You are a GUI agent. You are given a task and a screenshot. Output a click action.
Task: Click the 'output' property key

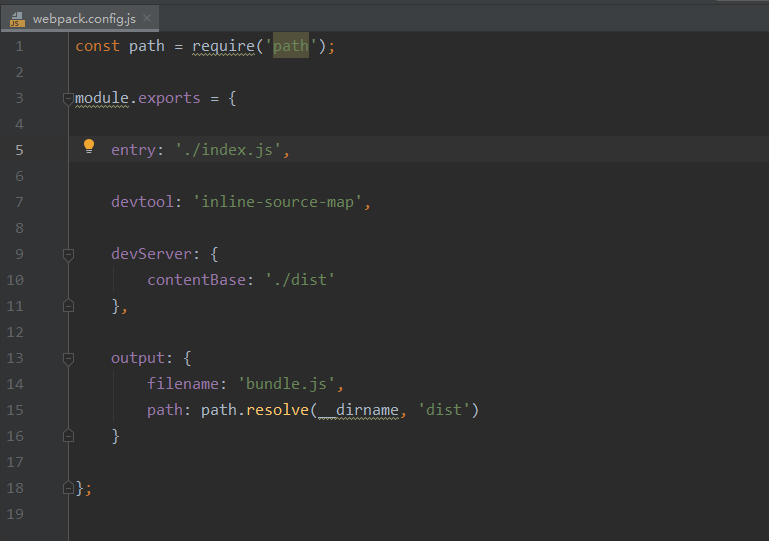coord(138,358)
